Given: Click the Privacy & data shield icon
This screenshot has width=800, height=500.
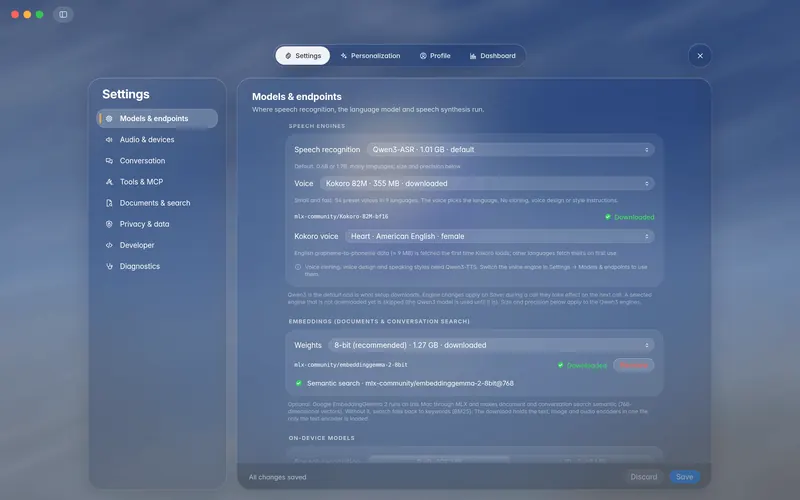Looking at the screenshot, I should click(109, 224).
